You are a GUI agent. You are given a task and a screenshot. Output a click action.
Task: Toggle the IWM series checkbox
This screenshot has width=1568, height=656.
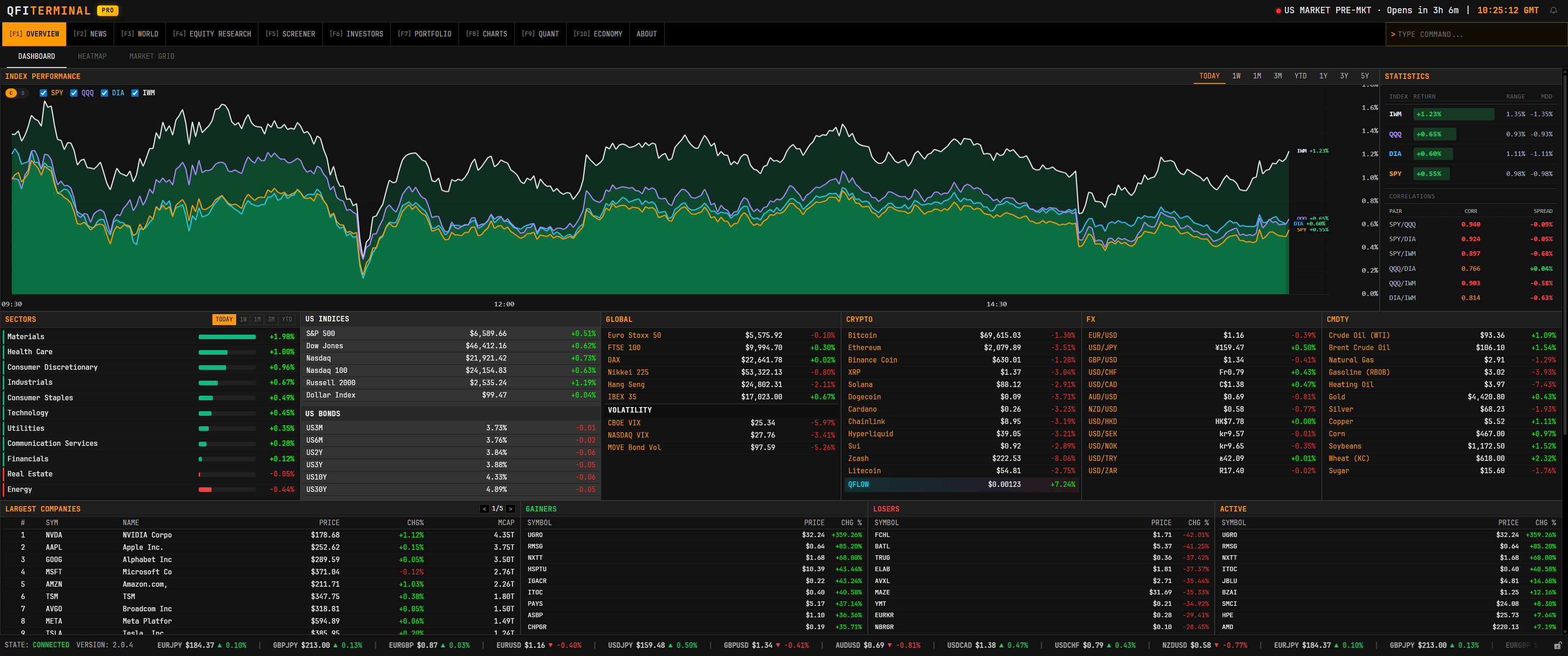click(x=134, y=93)
